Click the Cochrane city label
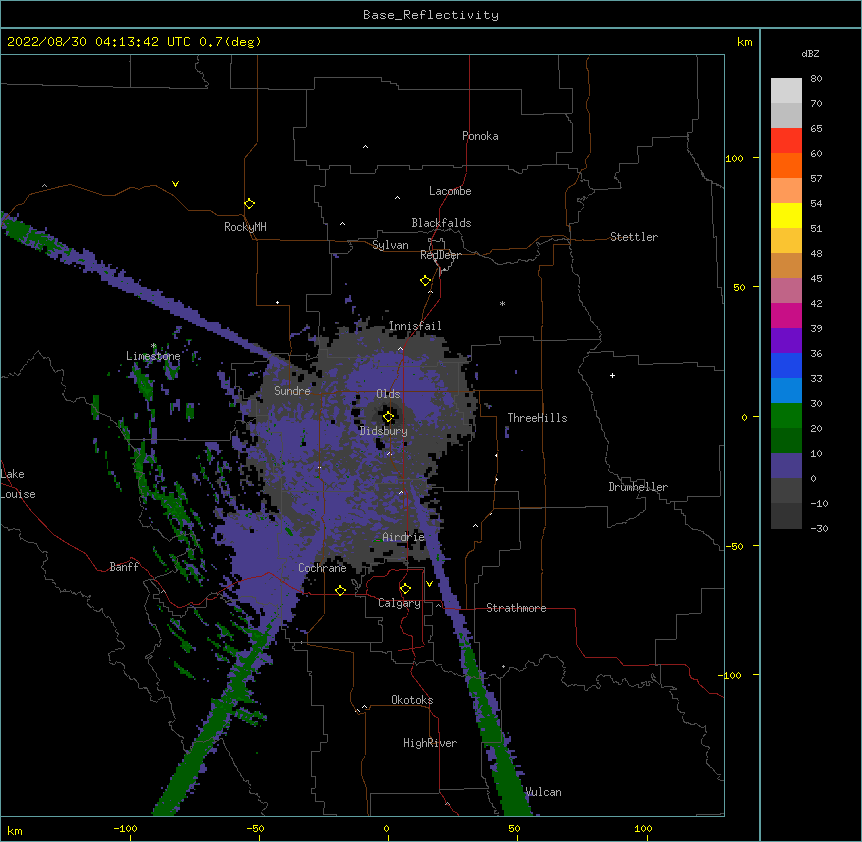The width and height of the screenshot is (862, 842). point(322,568)
